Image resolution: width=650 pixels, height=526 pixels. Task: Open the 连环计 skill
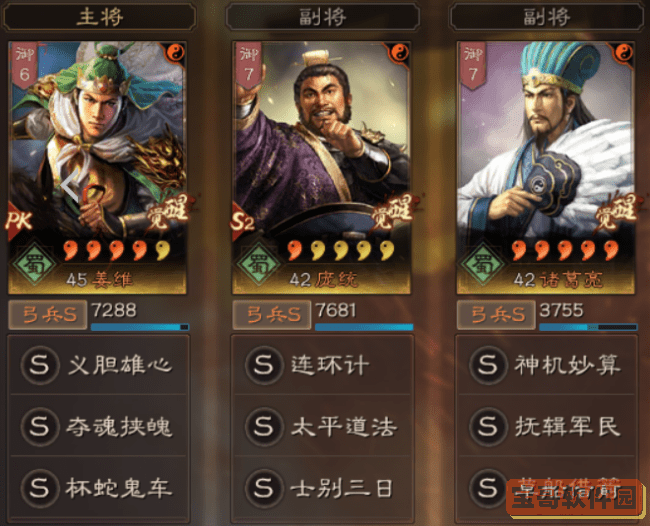pos(323,365)
